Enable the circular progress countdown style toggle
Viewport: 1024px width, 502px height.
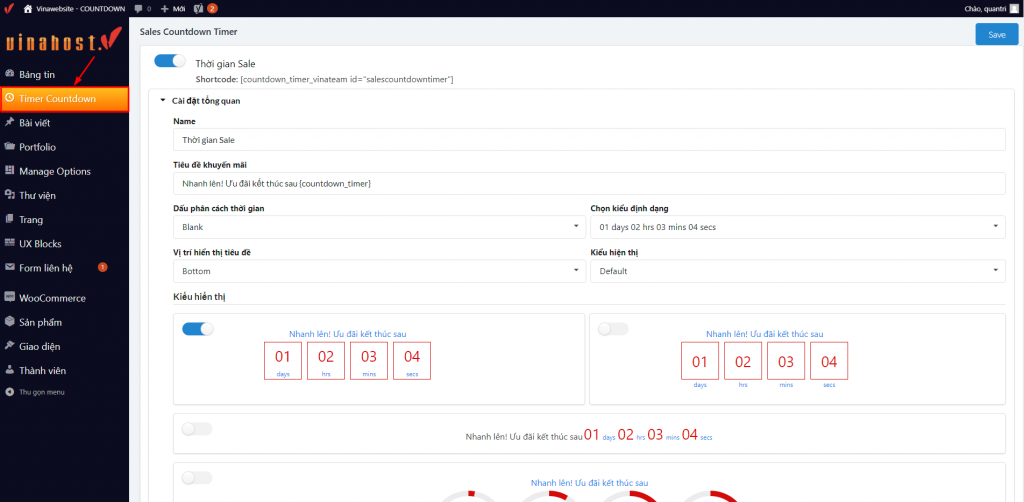(x=197, y=478)
